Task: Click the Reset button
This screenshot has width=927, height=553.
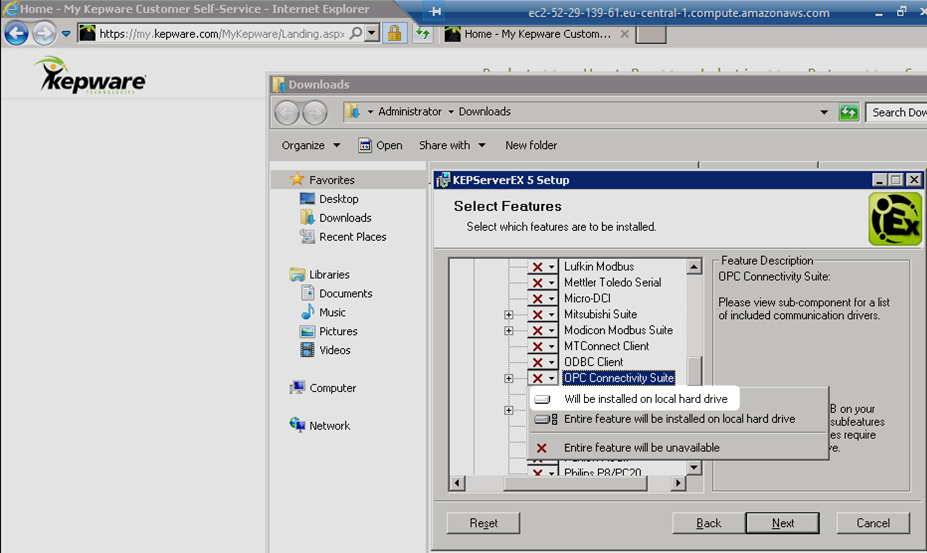Action: pyautogui.click(x=483, y=523)
